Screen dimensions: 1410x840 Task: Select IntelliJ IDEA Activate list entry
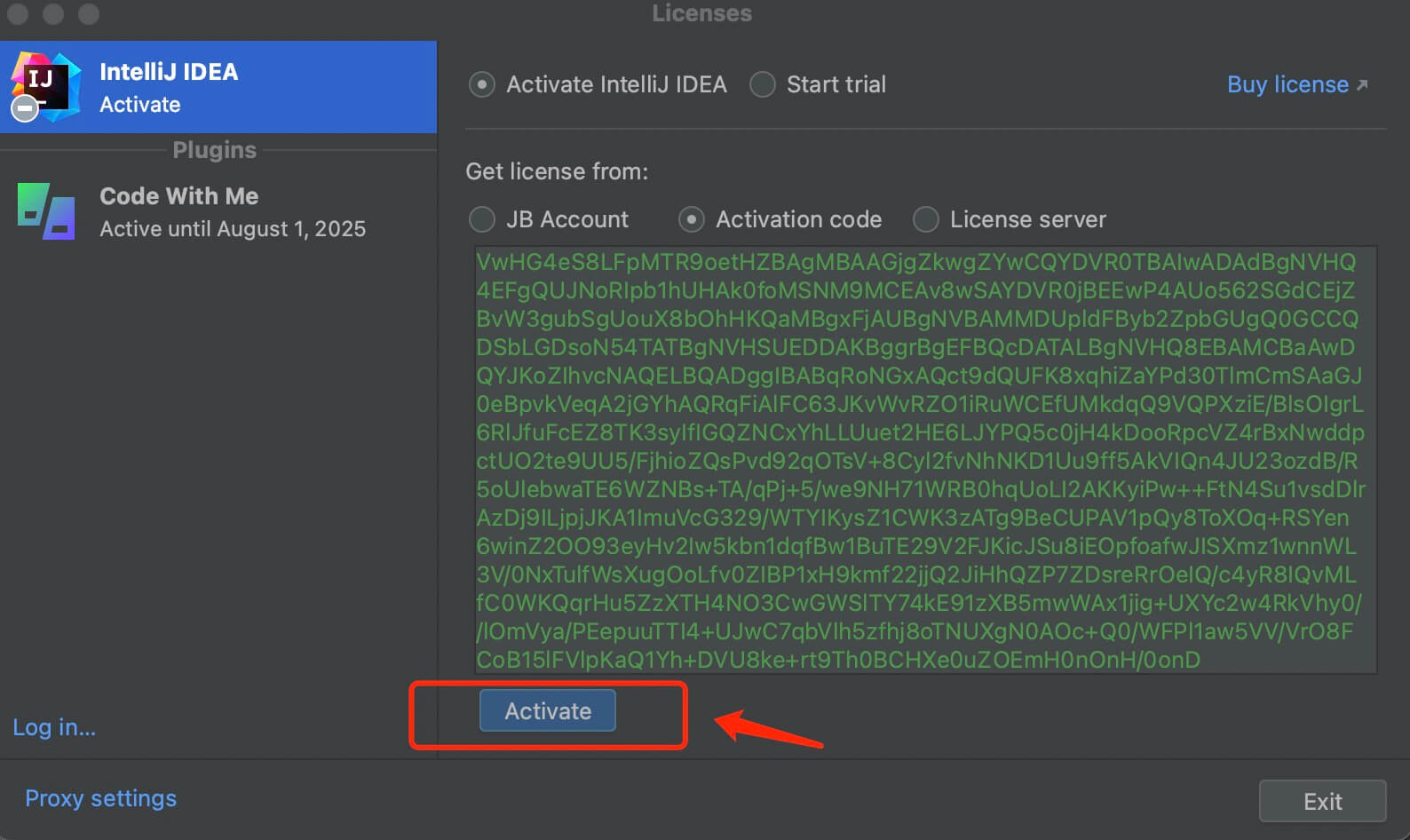point(218,87)
